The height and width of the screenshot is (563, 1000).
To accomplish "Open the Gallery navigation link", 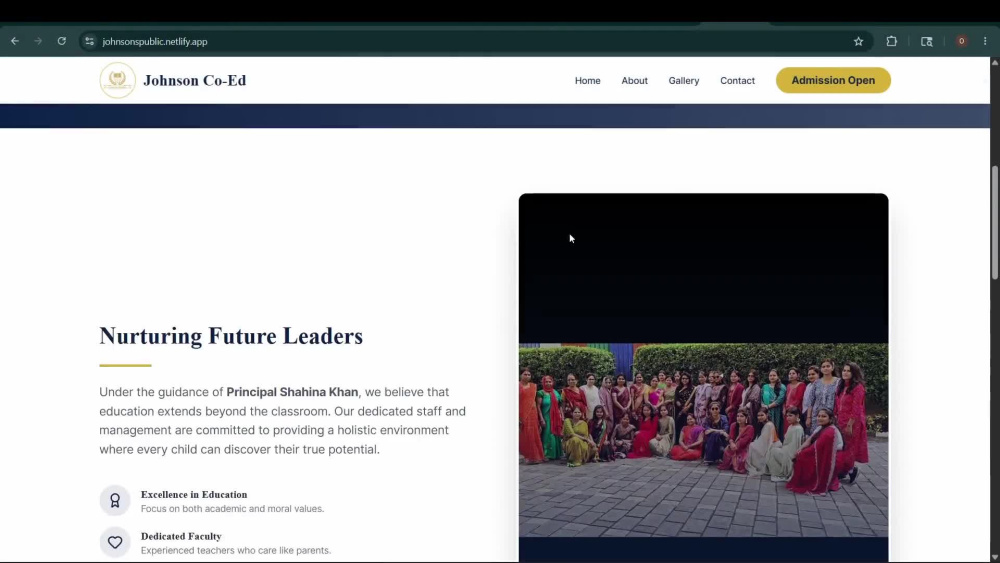I will (x=684, y=80).
